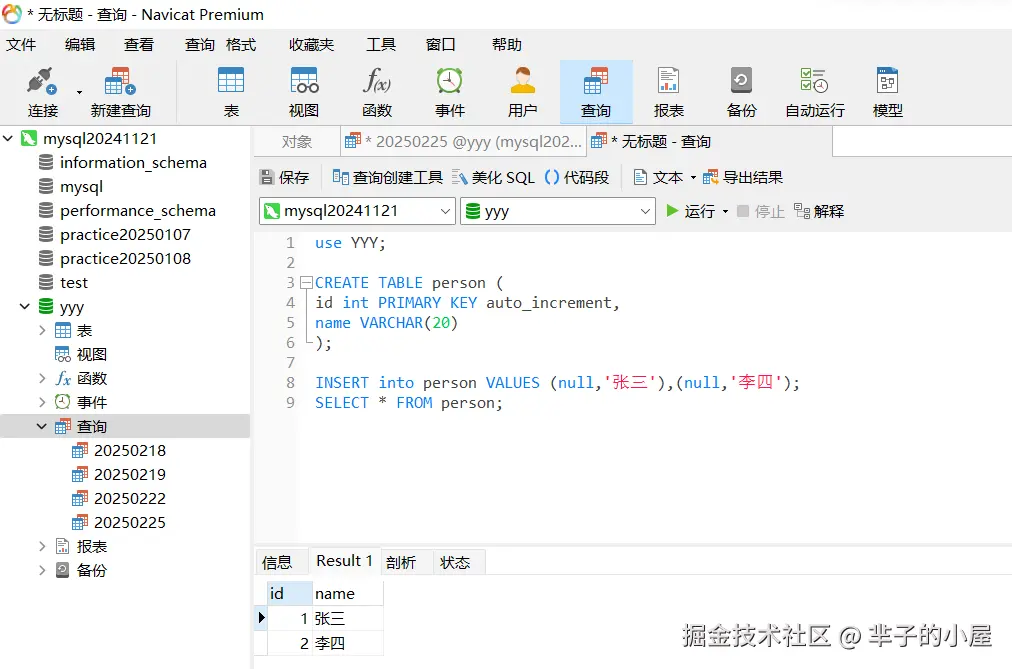1012x669 pixels.
Task: Open the 帮助 menu
Action: coord(507,45)
